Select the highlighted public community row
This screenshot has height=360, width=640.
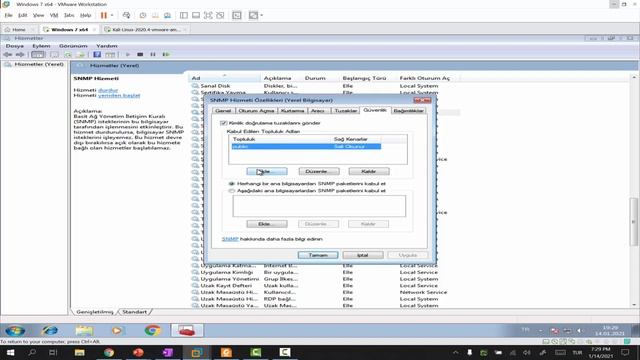point(306,147)
